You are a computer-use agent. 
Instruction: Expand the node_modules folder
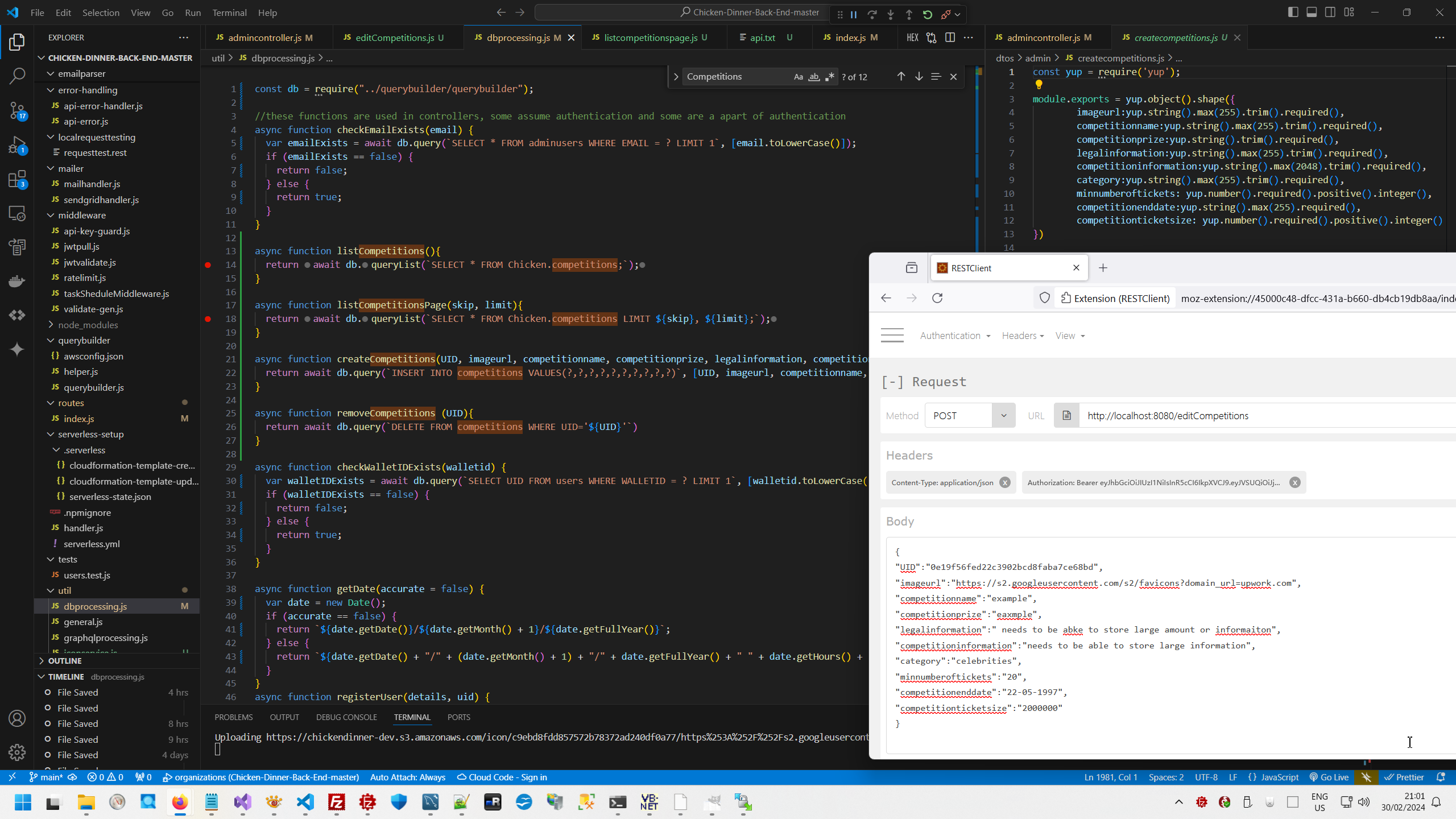point(88,325)
